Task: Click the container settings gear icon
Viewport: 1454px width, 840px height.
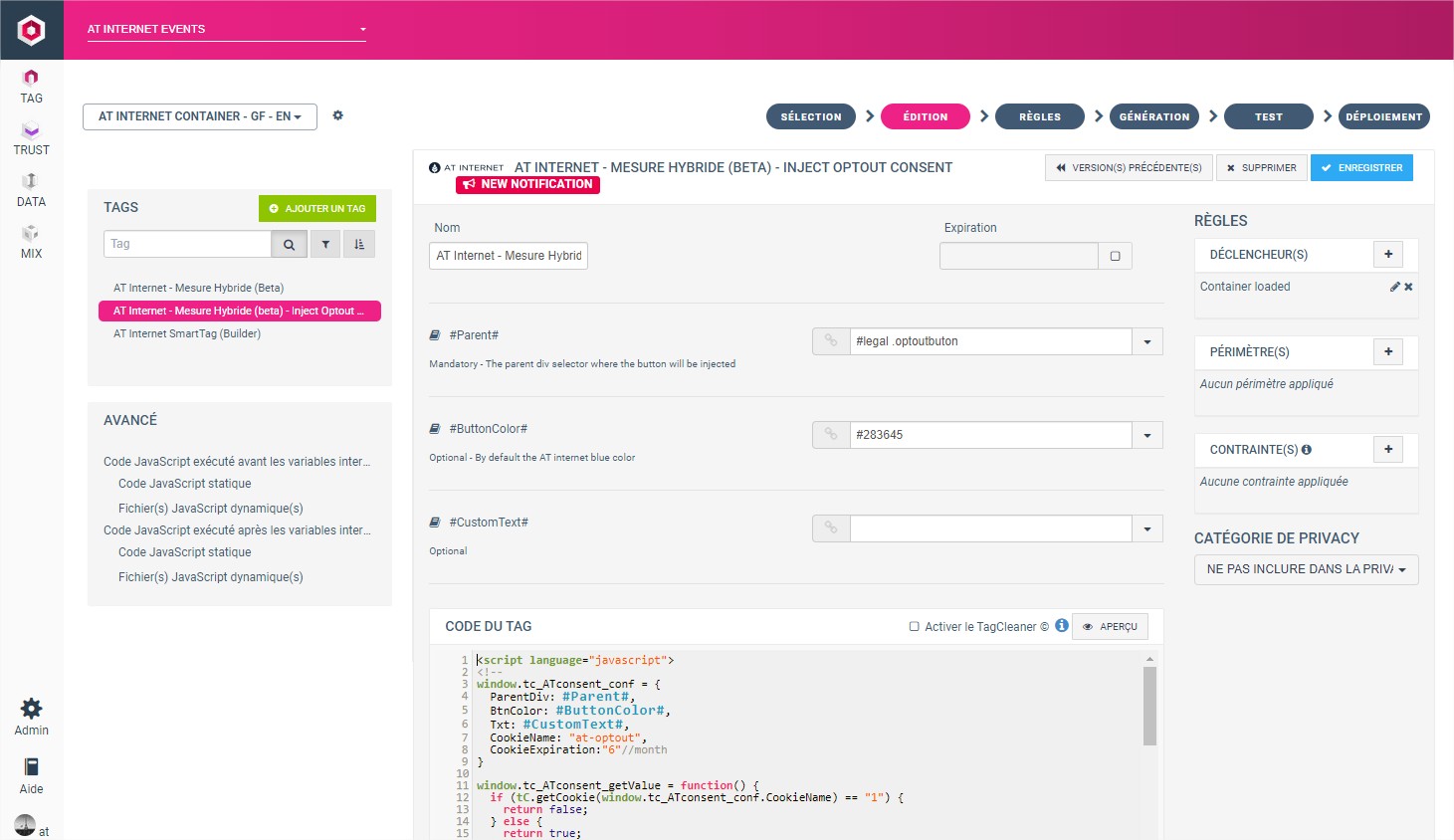Action: (x=338, y=115)
